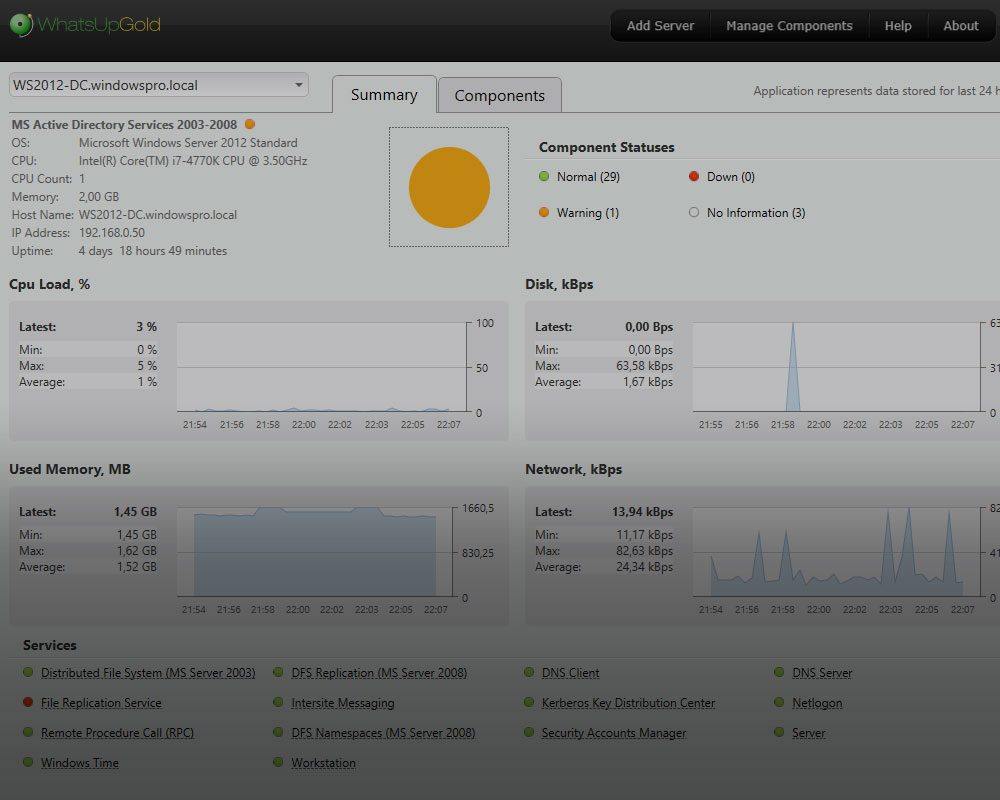Click the orange status dot beside MS Active Directory Services
Viewport: 1000px width, 800px height.
[250, 124]
